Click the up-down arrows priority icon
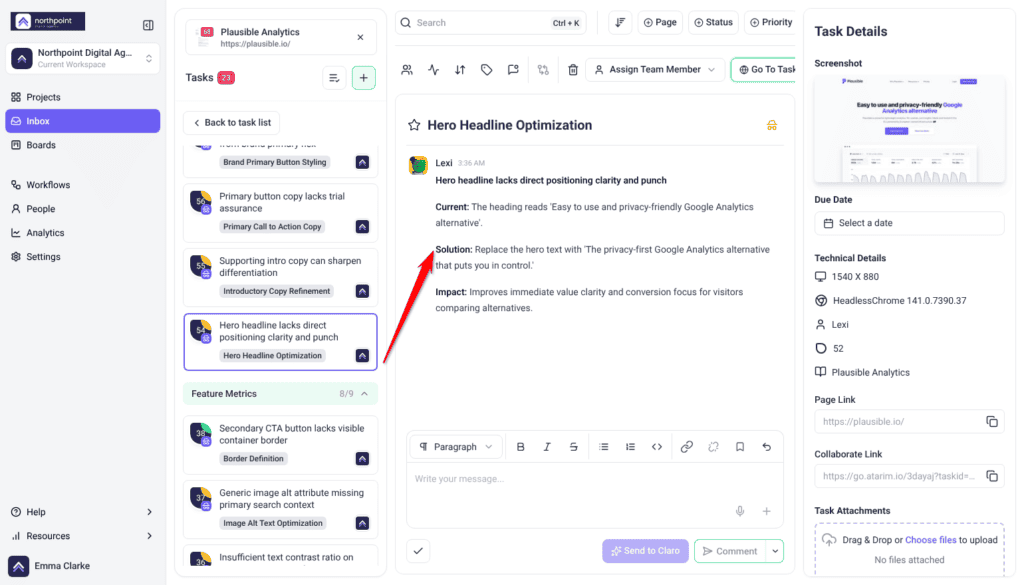 [460, 70]
